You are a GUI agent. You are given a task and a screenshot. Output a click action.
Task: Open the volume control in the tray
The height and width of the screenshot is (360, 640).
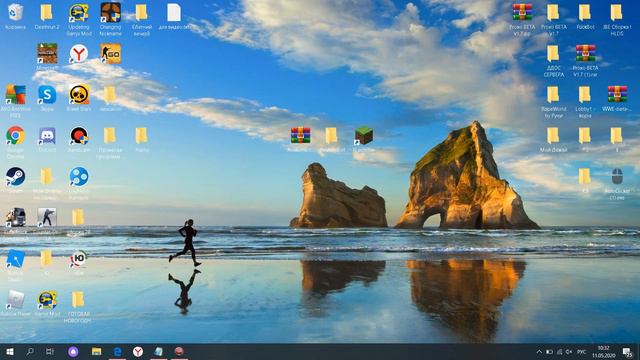(x=569, y=352)
